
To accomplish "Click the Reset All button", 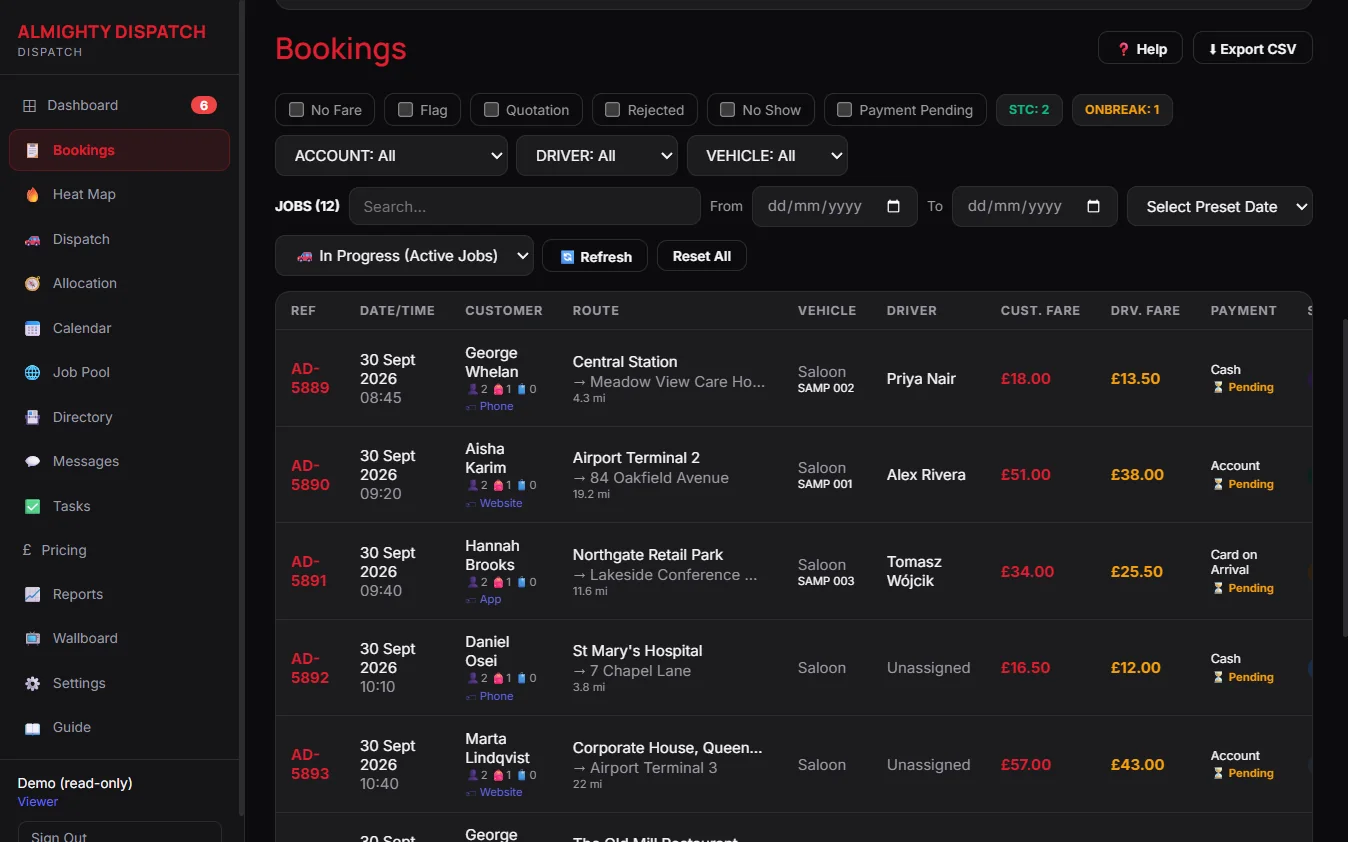I will [702, 256].
